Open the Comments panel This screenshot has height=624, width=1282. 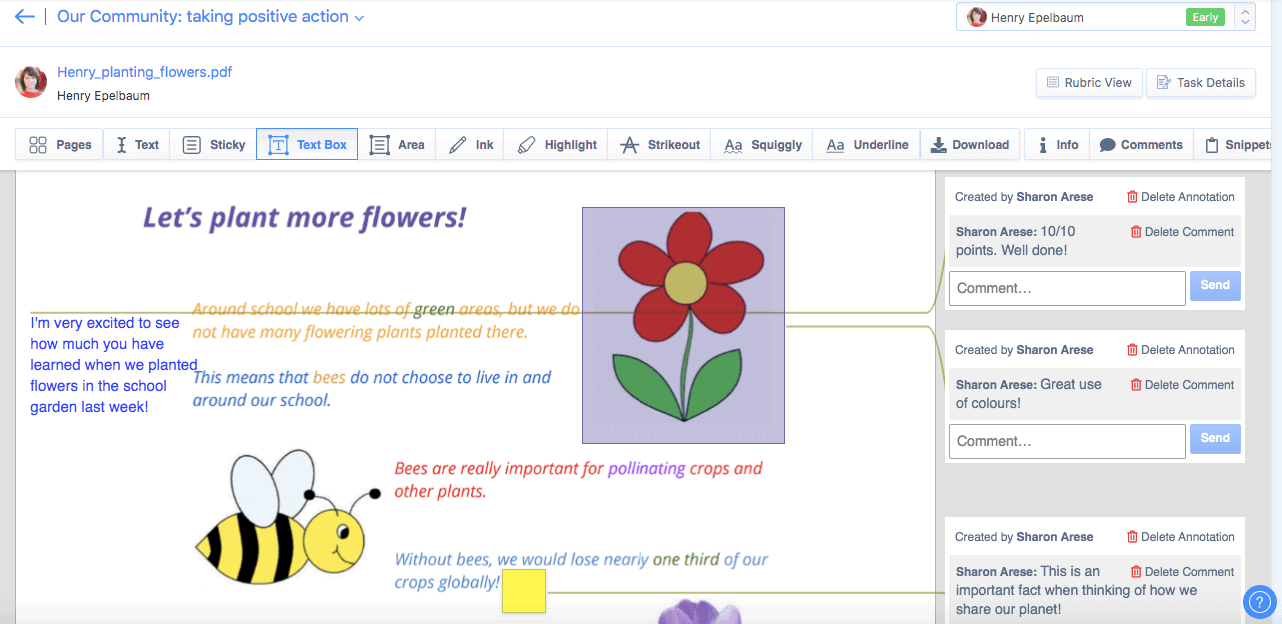pos(1140,145)
